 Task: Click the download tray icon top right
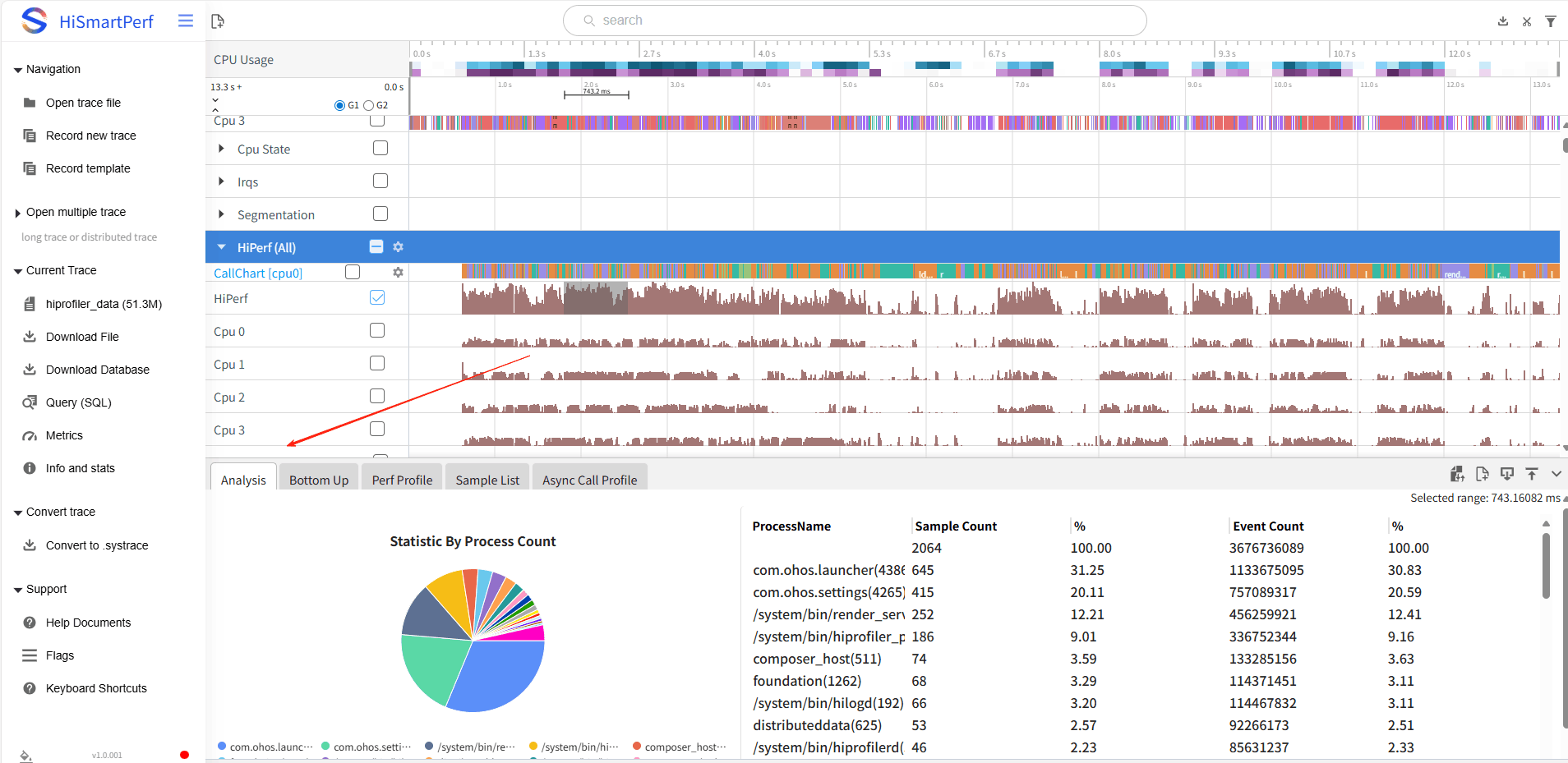coord(1503,21)
